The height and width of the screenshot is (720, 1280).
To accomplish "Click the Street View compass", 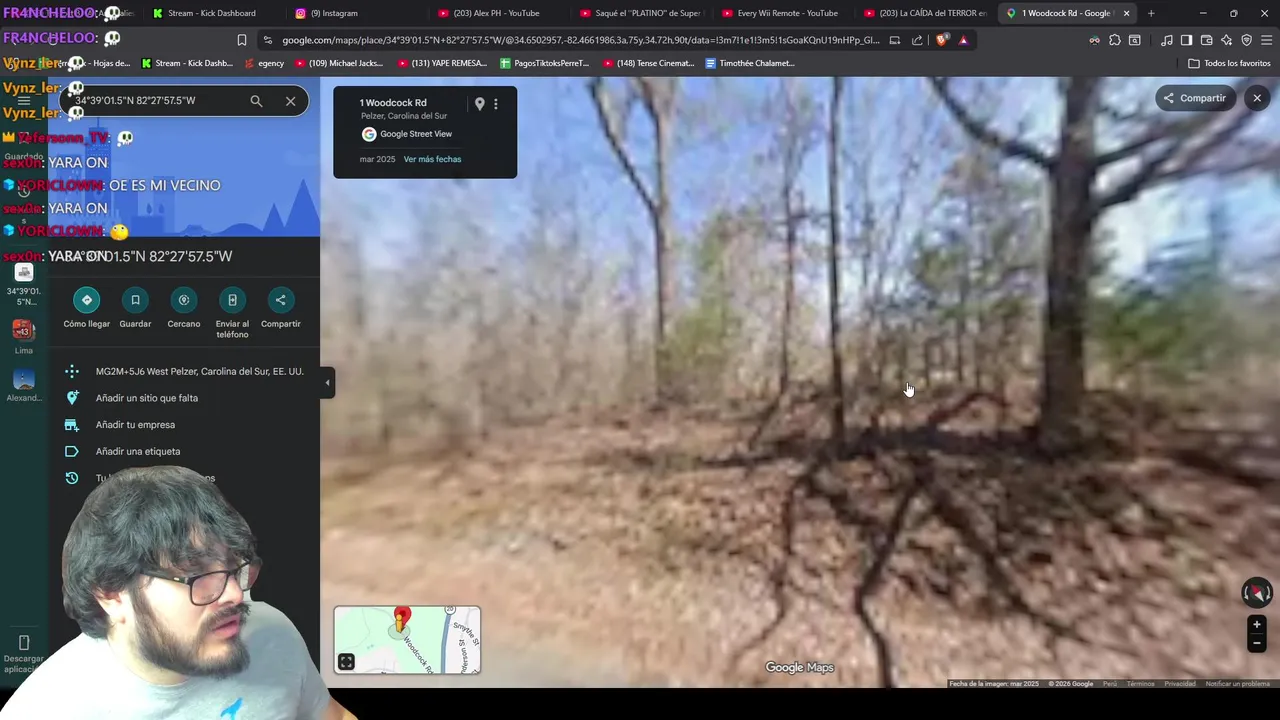I will 1257,593.
